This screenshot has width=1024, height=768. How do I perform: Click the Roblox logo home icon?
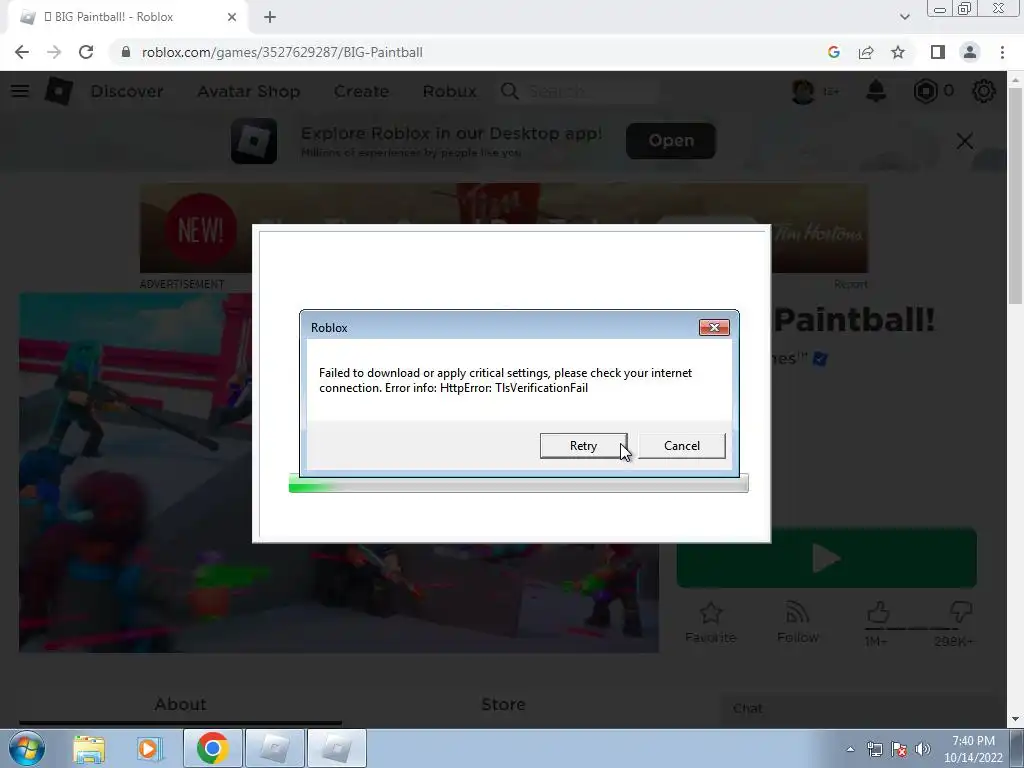[x=58, y=91]
